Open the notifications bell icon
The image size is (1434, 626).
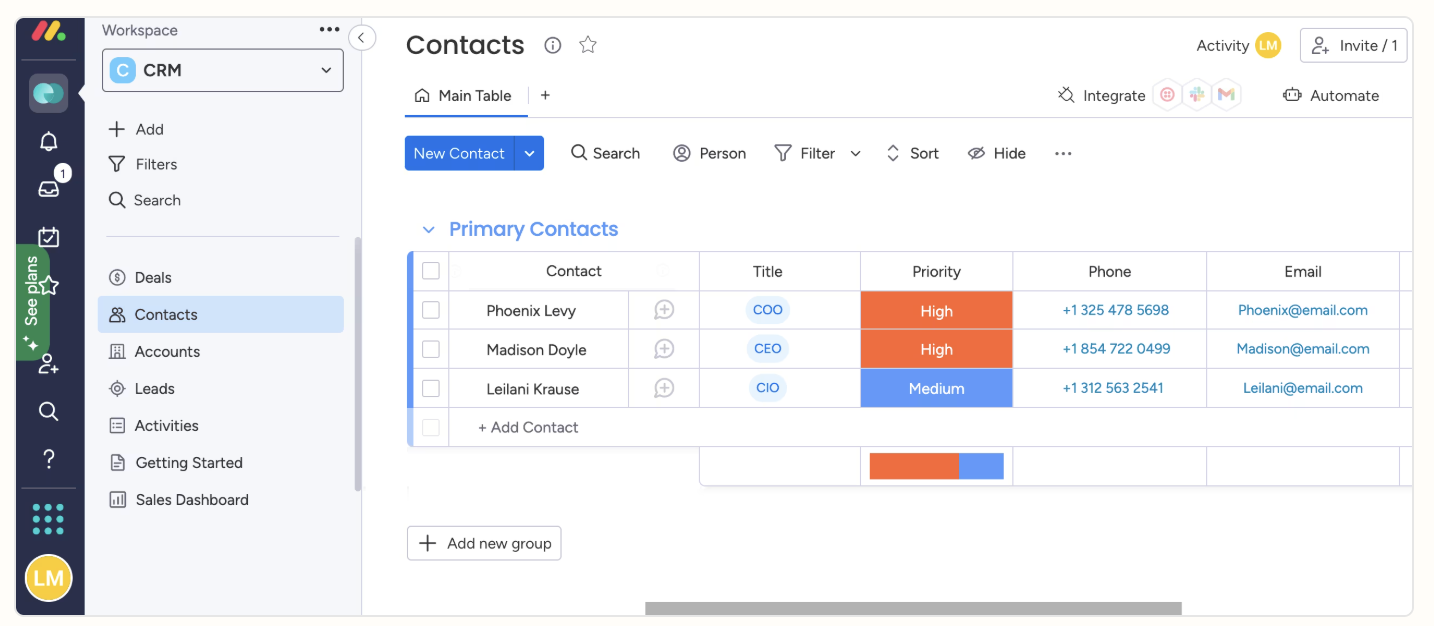[x=48, y=141]
